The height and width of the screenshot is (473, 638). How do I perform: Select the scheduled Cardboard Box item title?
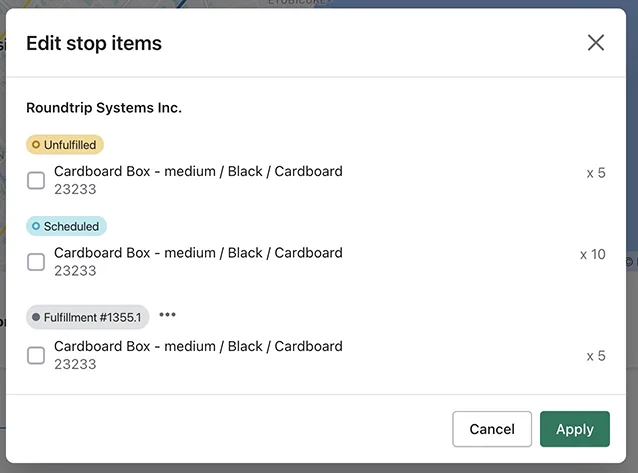tap(198, 253)
